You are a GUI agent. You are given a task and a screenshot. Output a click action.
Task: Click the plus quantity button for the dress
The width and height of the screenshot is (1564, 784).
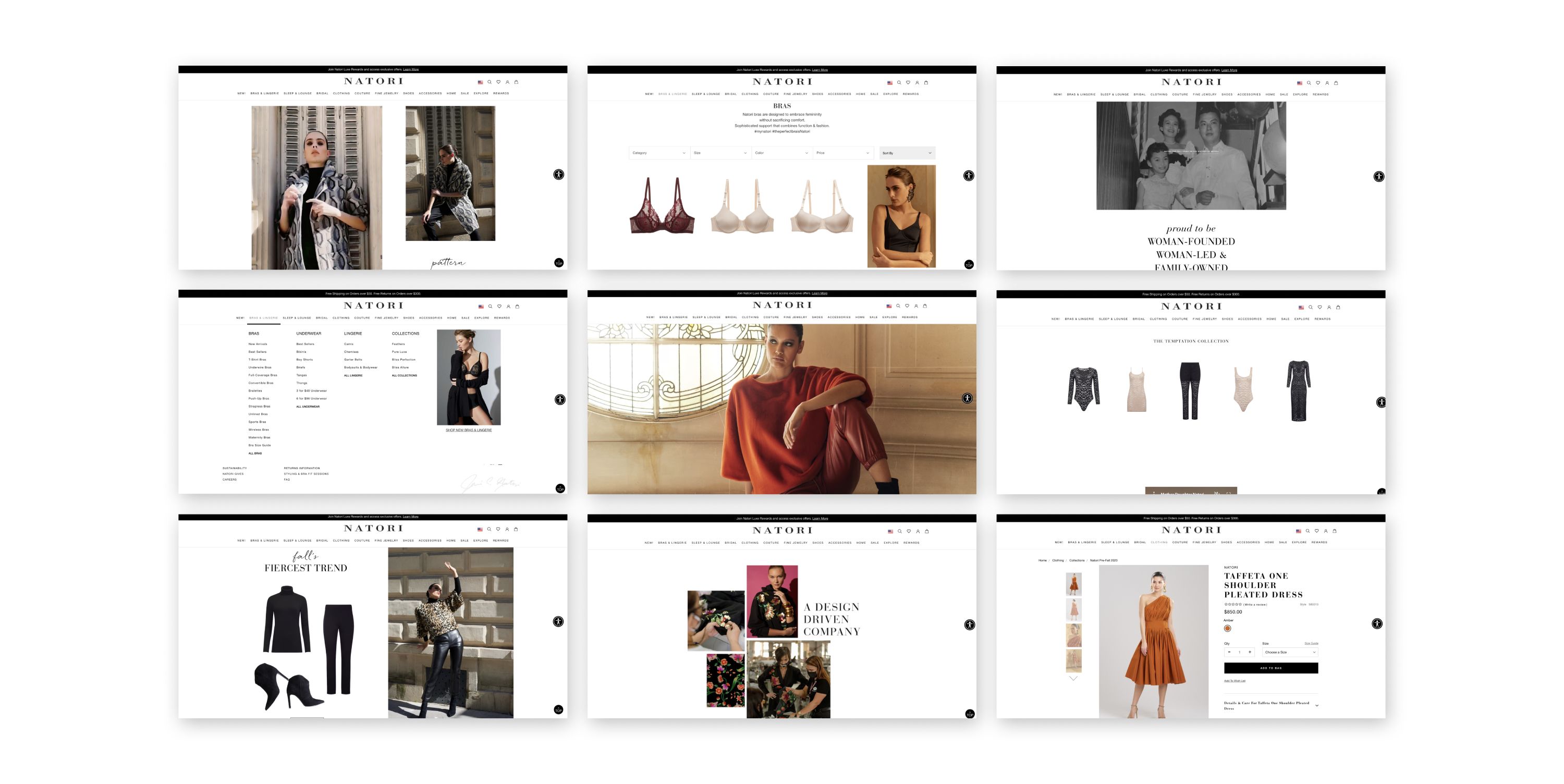coord(1250,652)
